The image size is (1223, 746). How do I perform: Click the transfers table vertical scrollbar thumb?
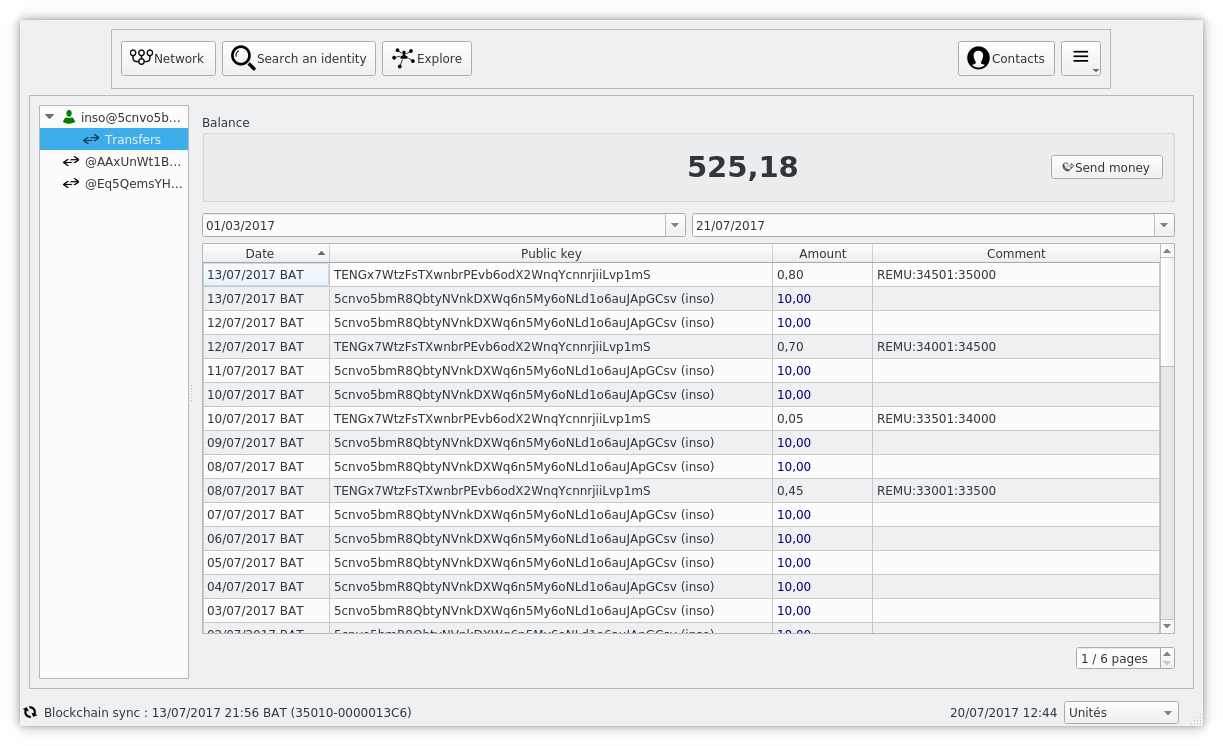coord(1167,313)
